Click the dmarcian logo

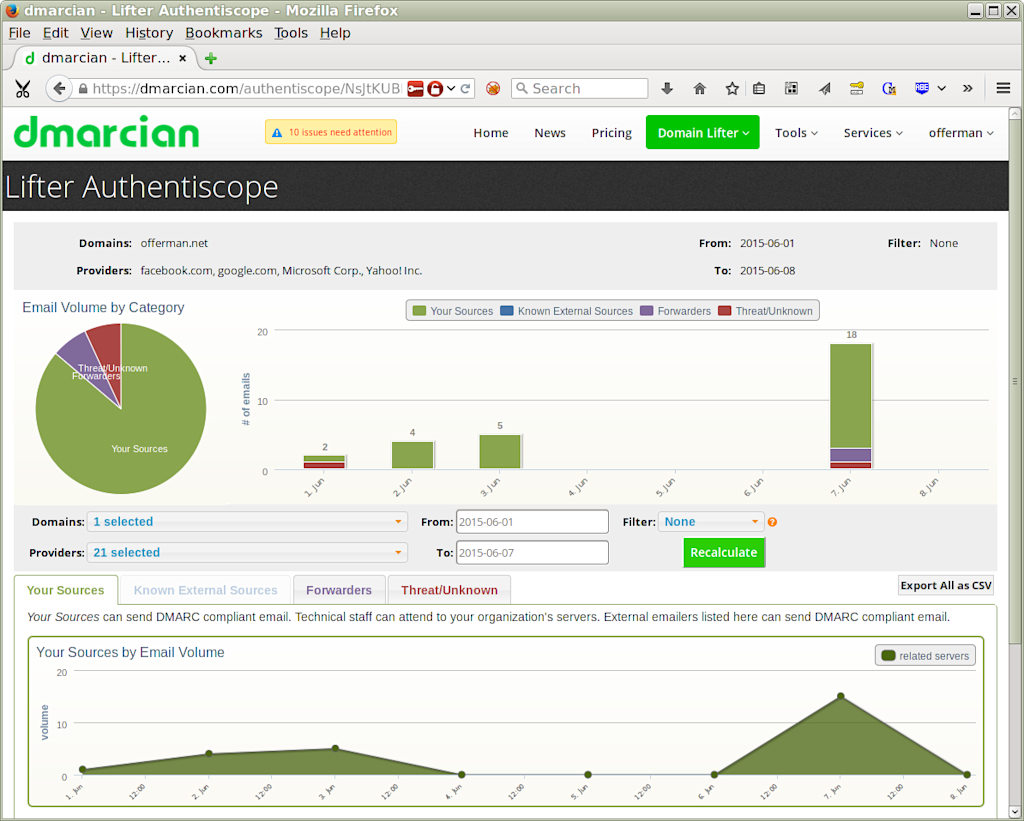tap(106, 132)
